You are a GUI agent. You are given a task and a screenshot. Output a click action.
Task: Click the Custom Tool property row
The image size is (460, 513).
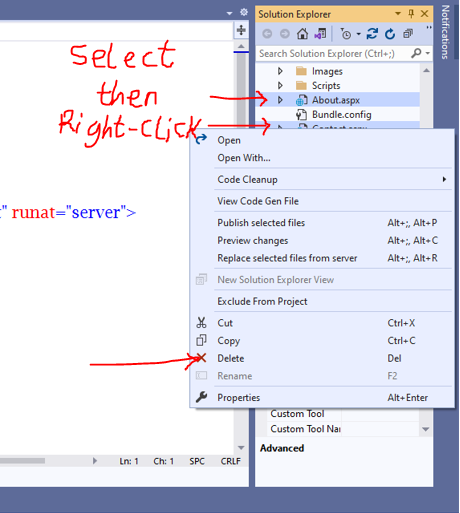(x=343, y=414)
